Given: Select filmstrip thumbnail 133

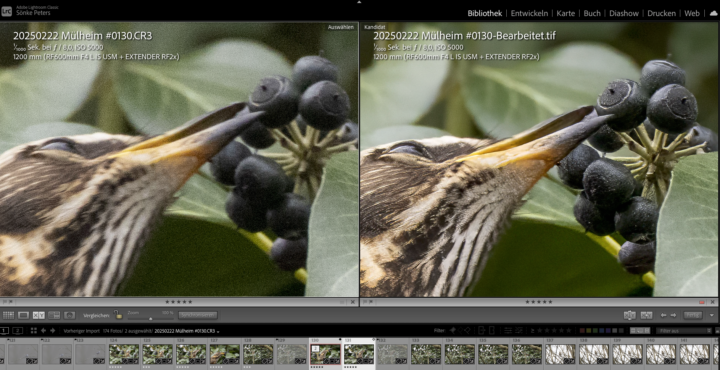Looking at the screenshot, I should pyautogui.click(x=426, y=354).
